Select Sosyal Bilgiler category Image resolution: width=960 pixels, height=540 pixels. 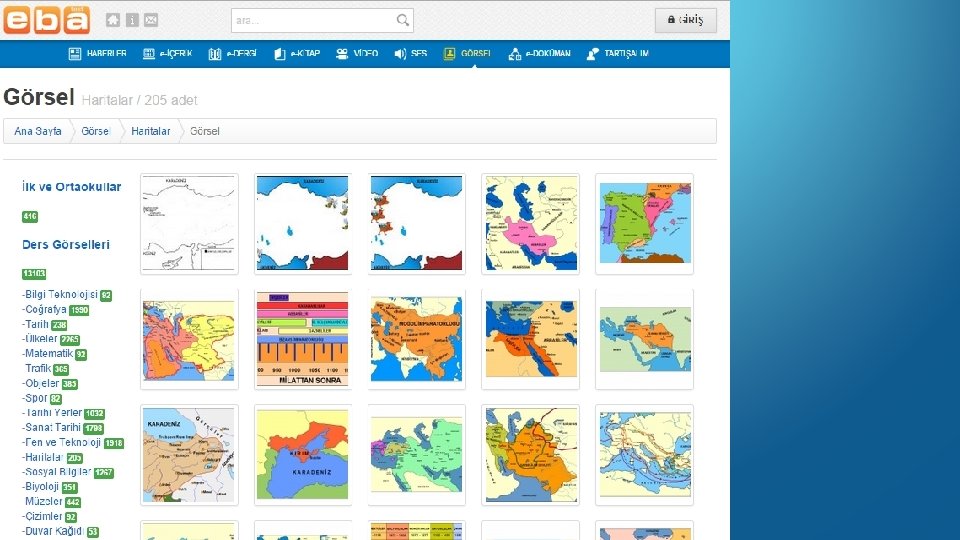pos(56,471)
